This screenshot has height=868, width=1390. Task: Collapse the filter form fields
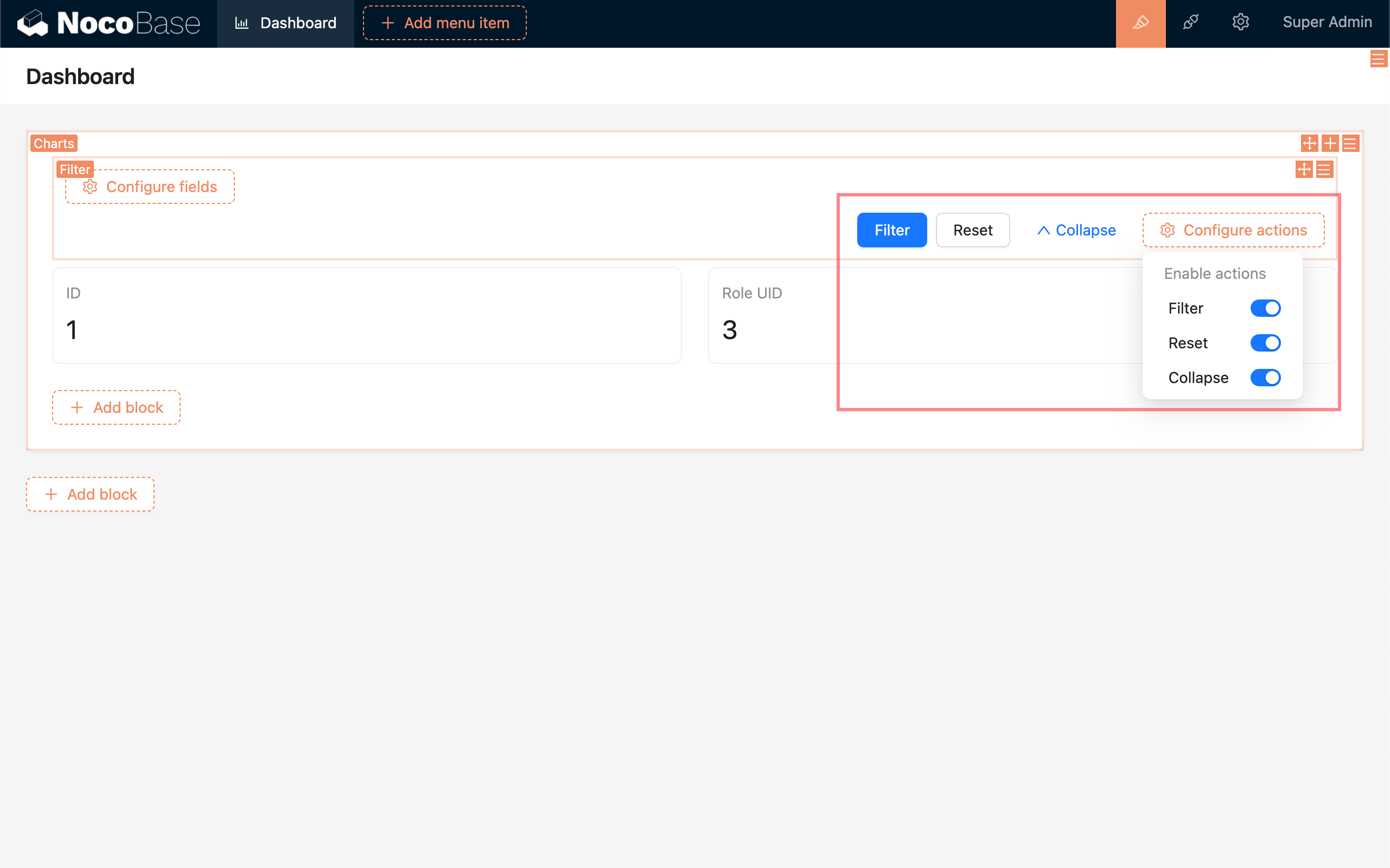pyautogui.click(x=1076, y=230)
